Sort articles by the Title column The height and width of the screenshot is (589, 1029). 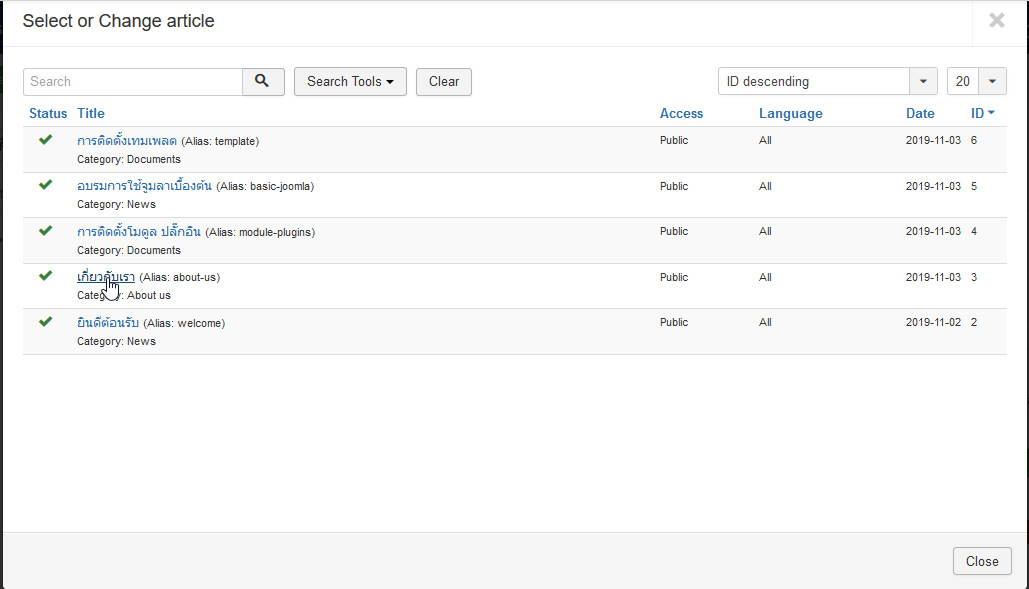coord(90,113)
